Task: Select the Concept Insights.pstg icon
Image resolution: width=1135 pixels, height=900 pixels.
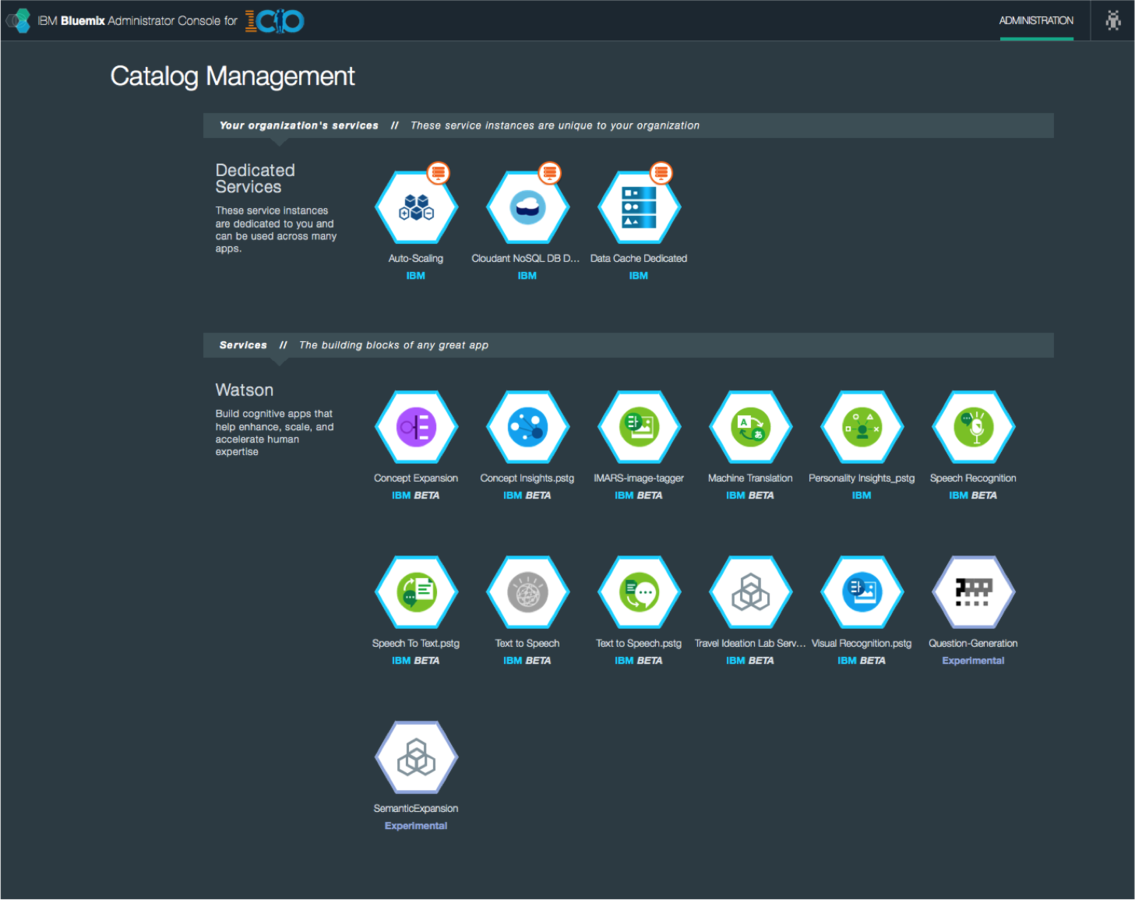Action: click(x=528, y=427)
